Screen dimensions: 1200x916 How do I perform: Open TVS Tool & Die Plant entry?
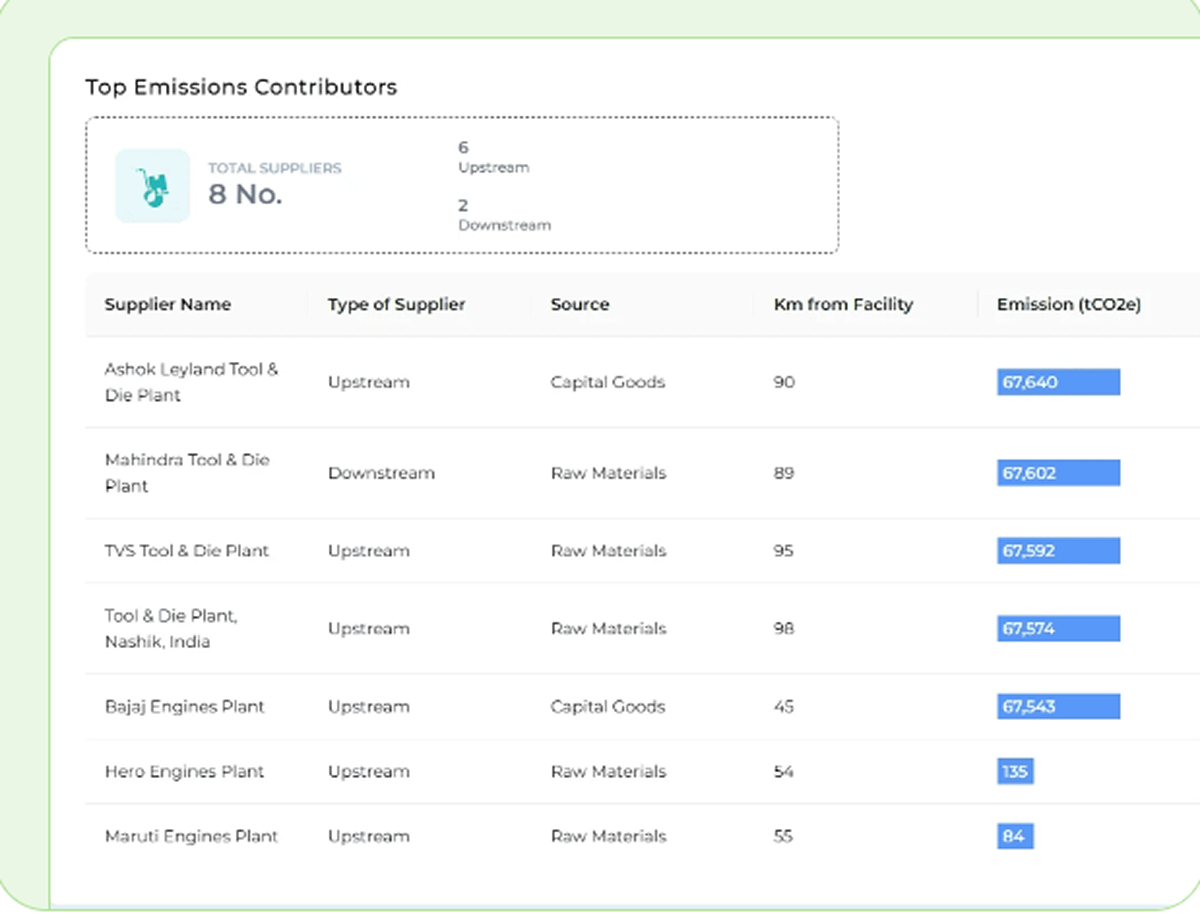187,551
